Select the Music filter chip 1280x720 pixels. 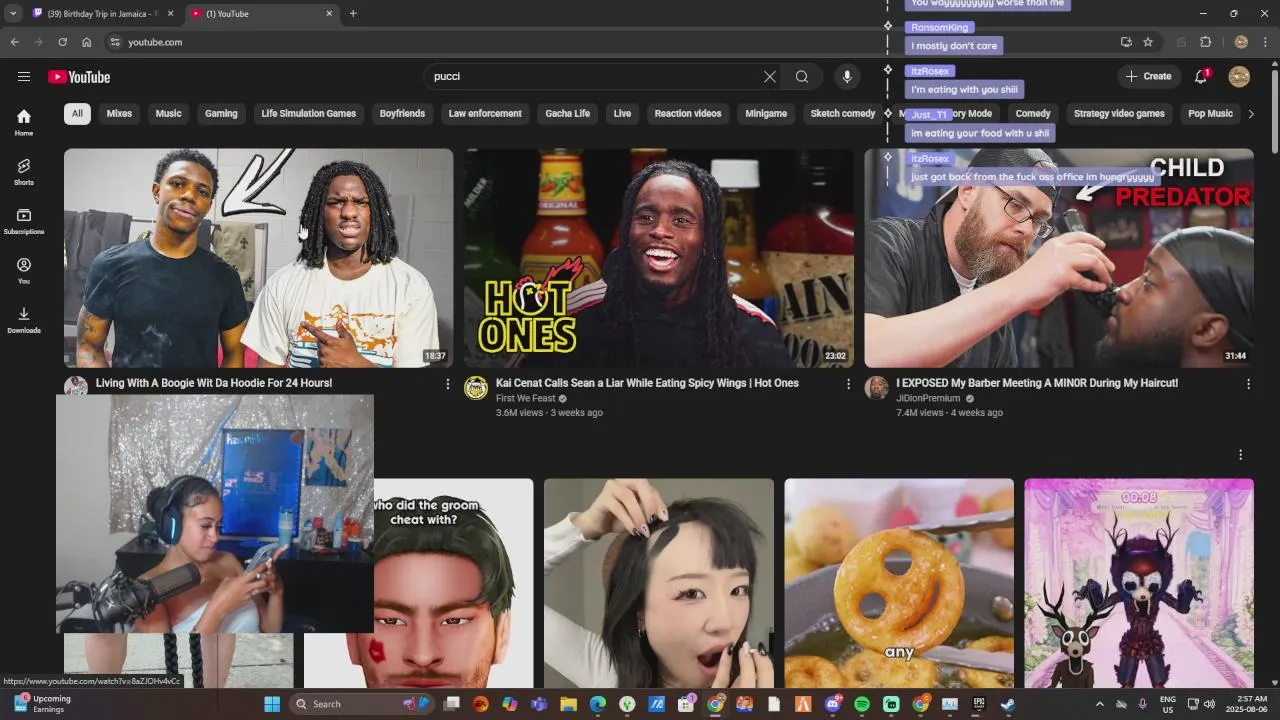(x=168, y=114)
